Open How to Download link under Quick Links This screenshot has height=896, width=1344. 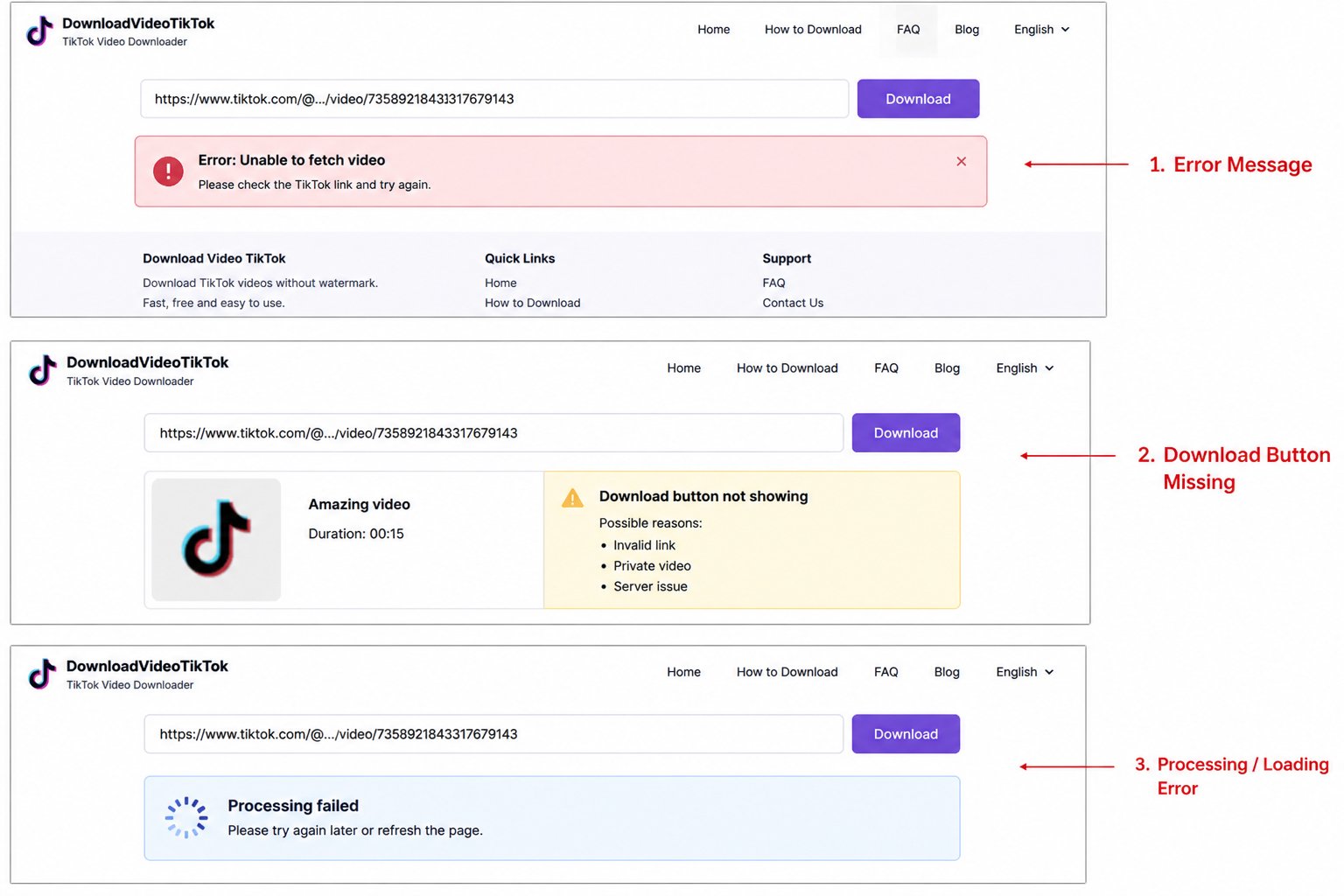click(533, 304)
